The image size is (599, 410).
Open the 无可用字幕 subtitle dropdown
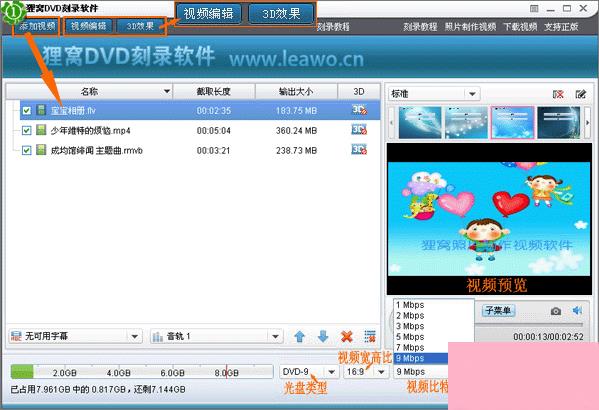pyautogui.click(x=75, y=336)
